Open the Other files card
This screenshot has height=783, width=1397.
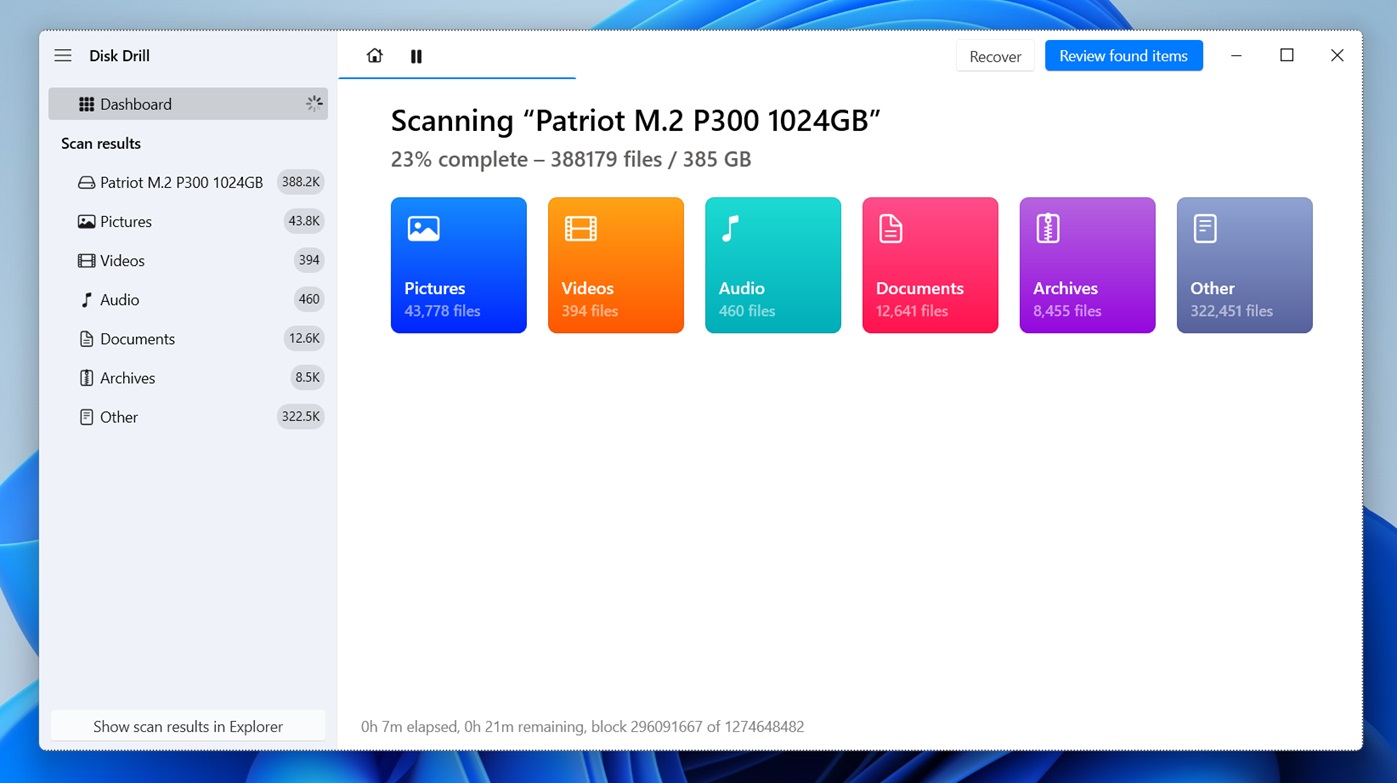pos(1244,265)
